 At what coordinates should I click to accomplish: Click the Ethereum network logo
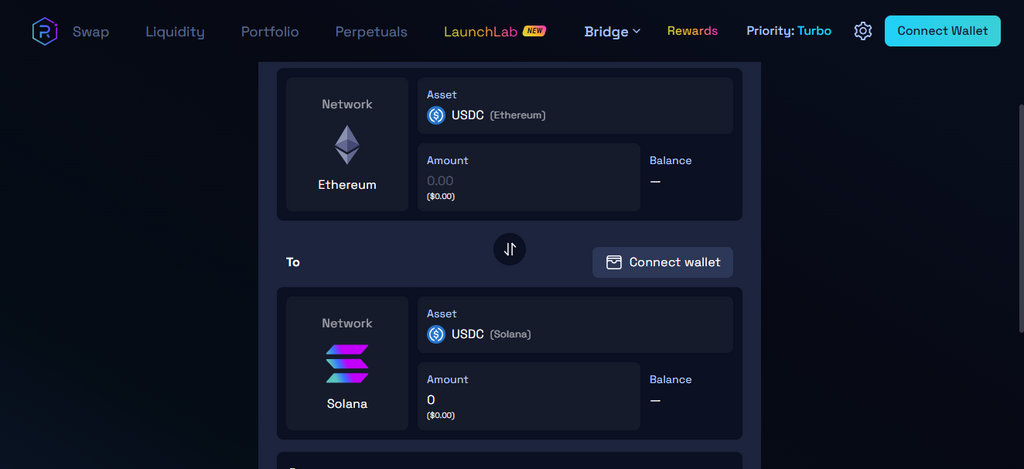pyautogui.click(x=347, y=145)
